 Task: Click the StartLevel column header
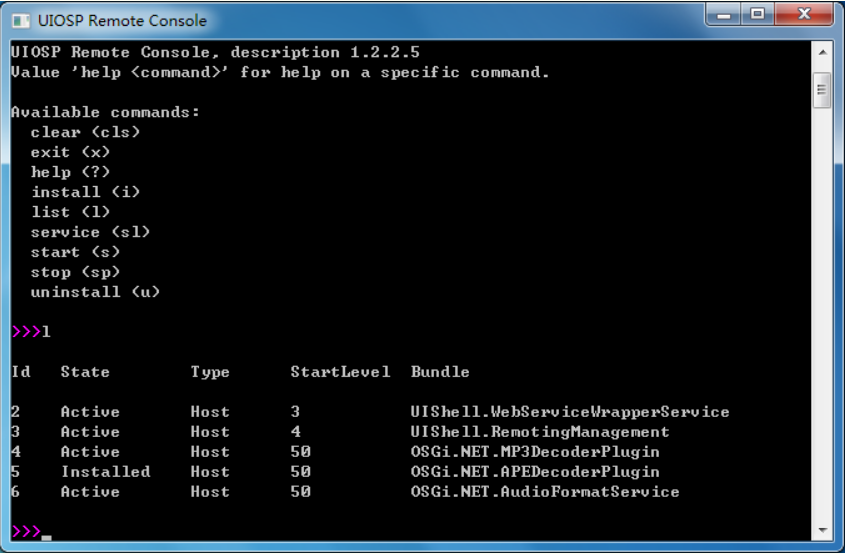point(340,372)
